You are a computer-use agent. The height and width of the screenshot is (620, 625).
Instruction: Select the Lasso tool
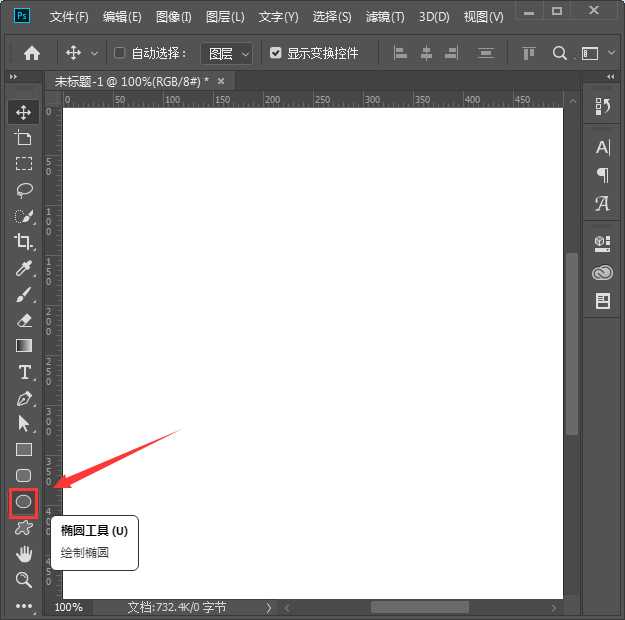[x=24, y=190]
